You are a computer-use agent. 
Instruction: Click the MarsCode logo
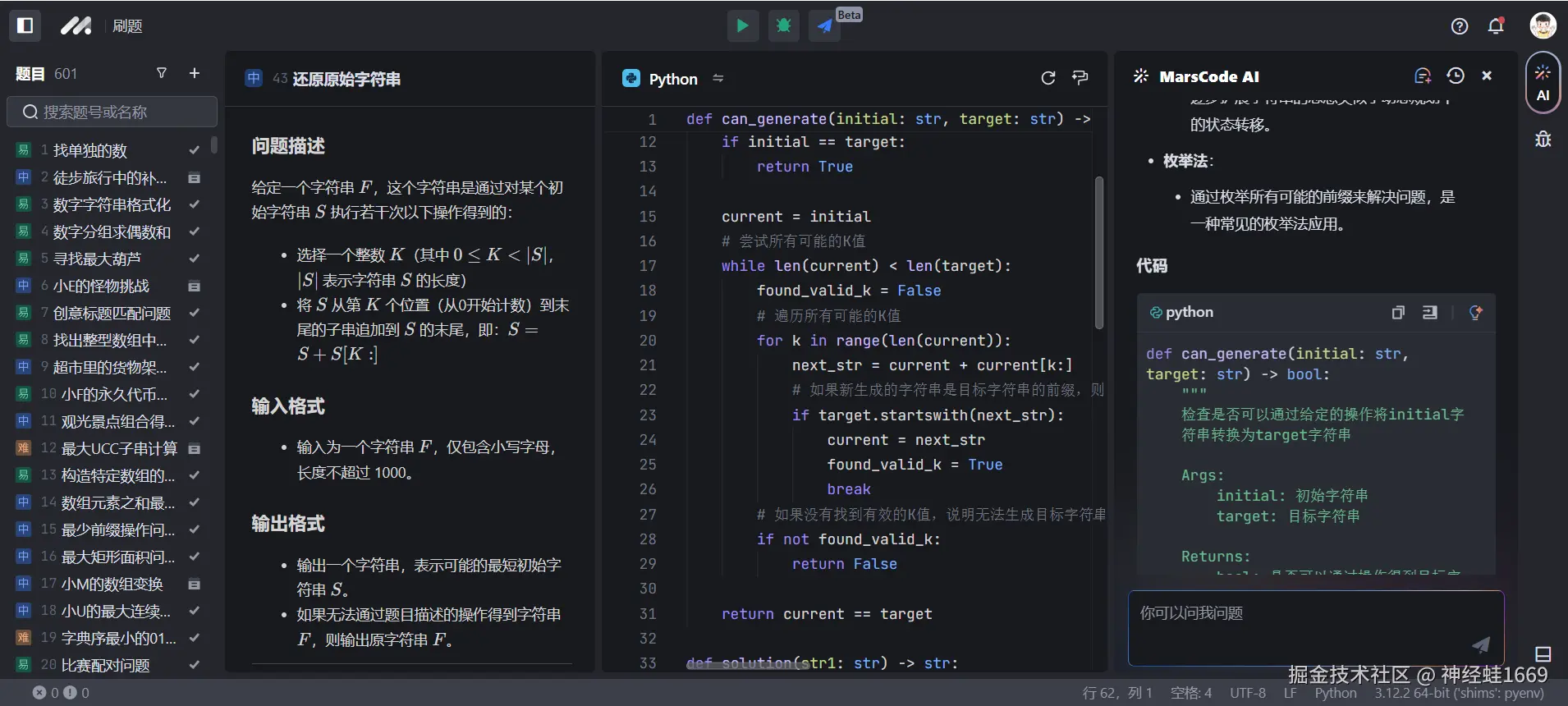point(76,25)
